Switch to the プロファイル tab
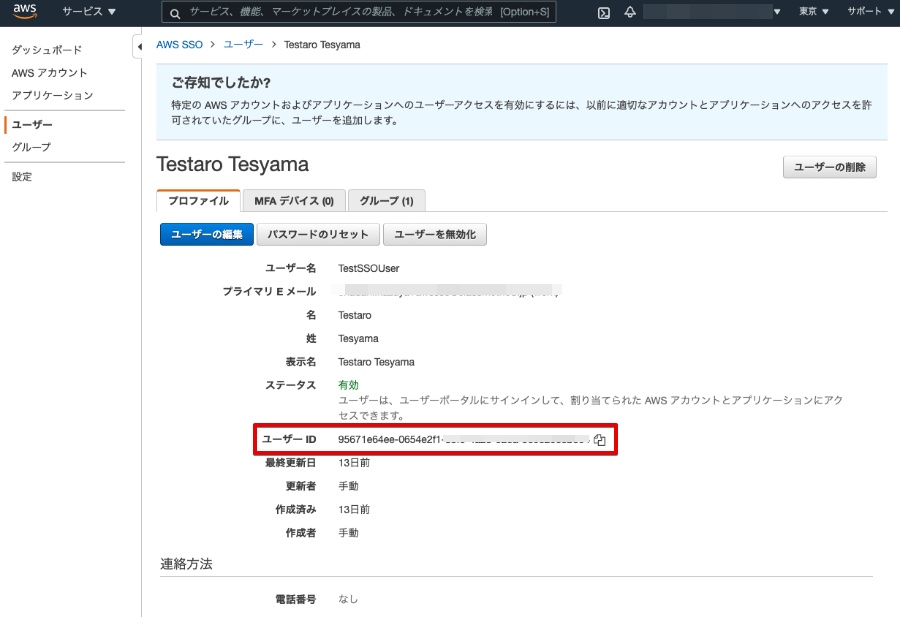Image resolution: width=900 pixels, height=617 pixels. point(198,201)
